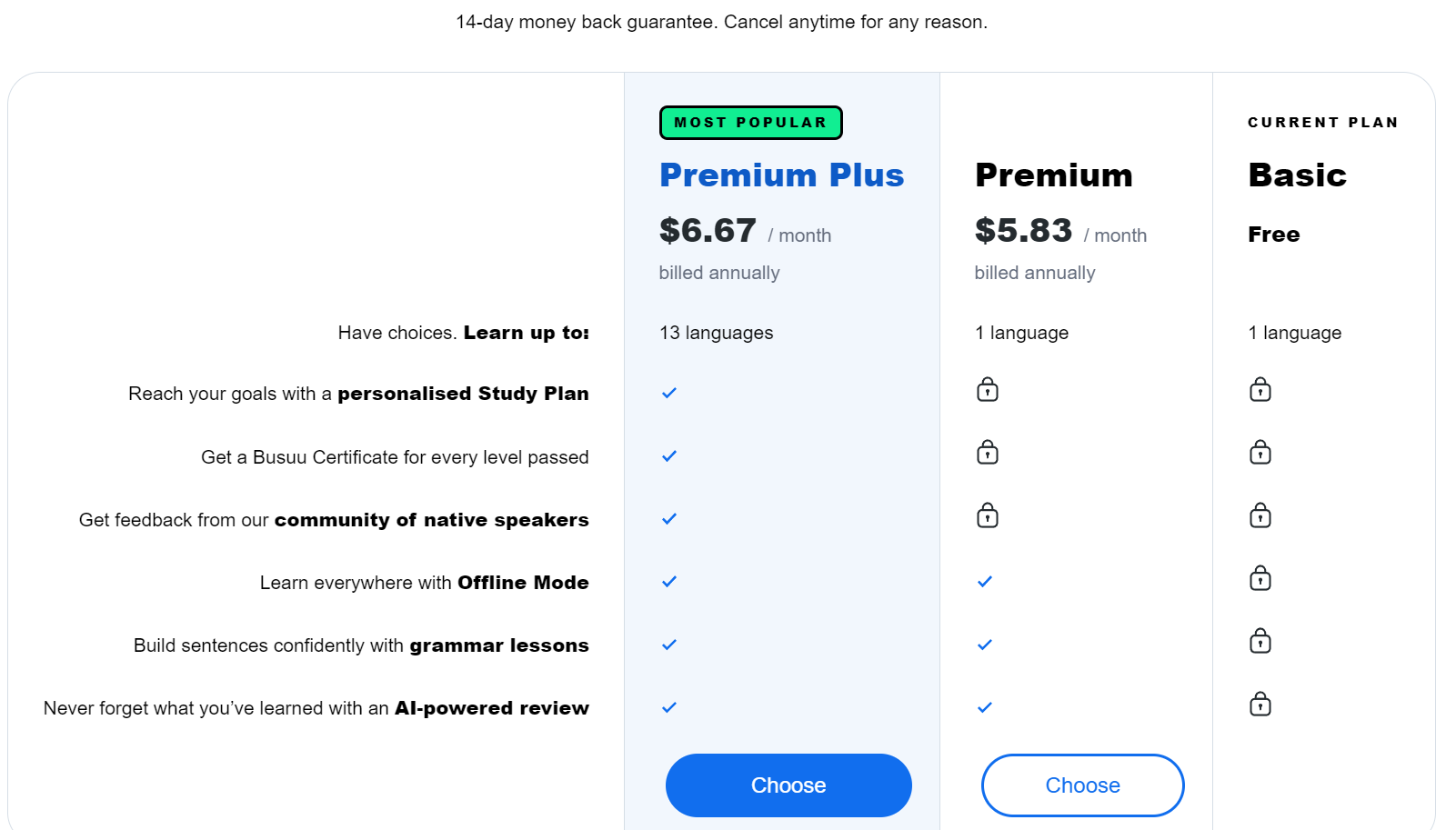Click the $5.83 per month price text

pyautogui.click(x=1023, y=232)
